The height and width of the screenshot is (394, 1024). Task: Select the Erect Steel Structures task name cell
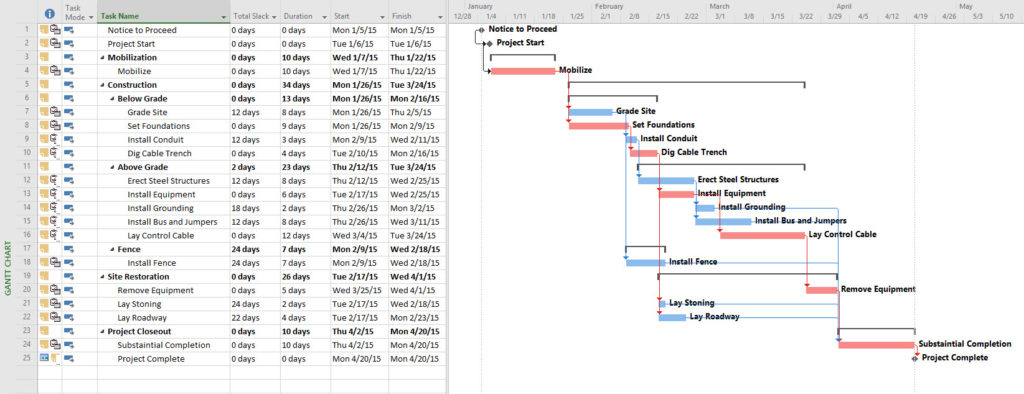(x=164, y=180)
